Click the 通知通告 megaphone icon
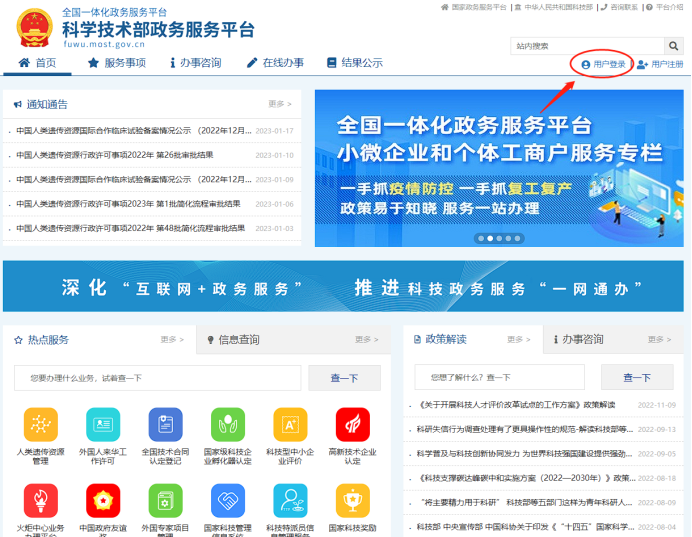The width and height of the screenshot is (692, 537). pyautogui.click(x=18, y=105)
